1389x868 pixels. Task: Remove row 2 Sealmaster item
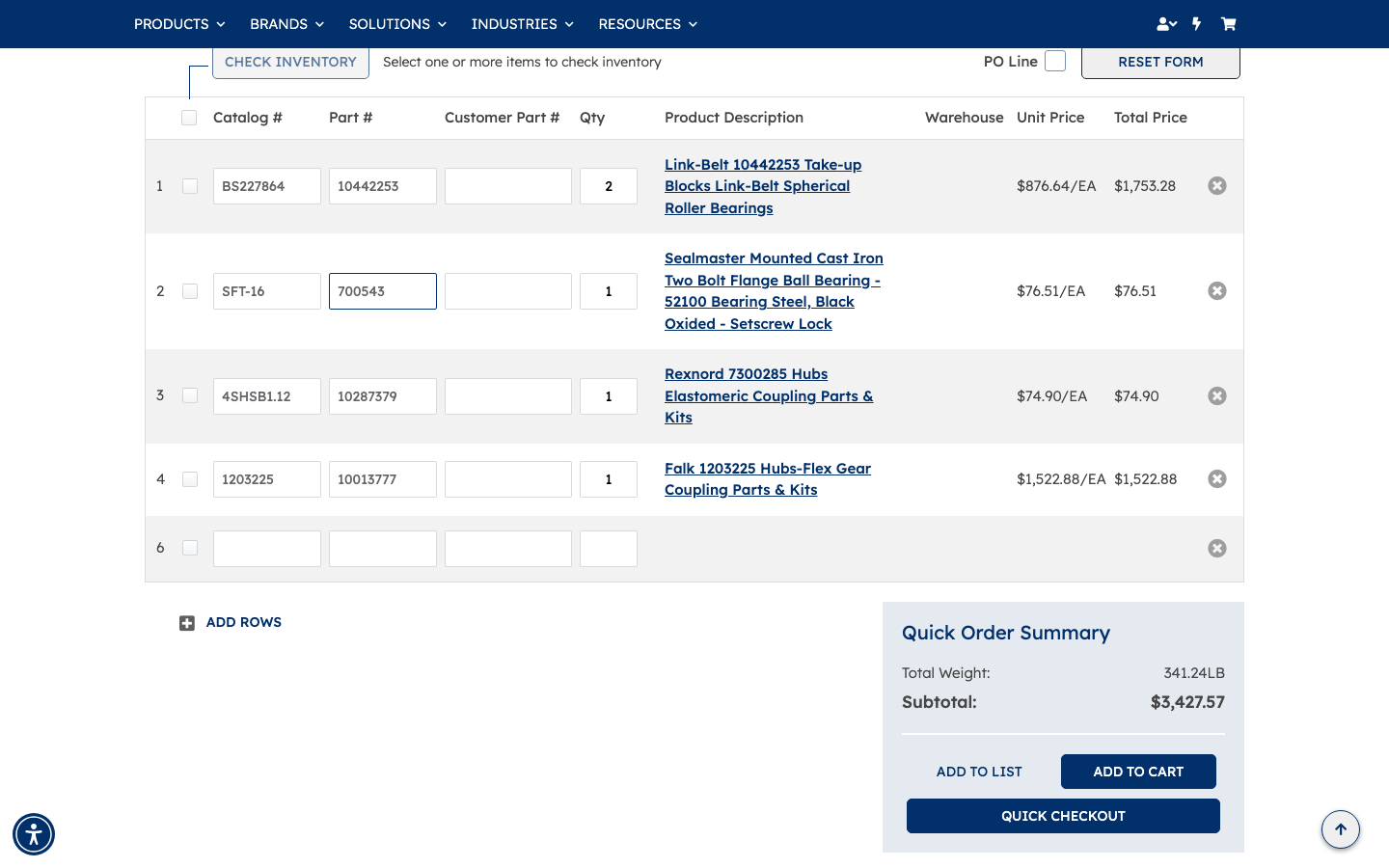(x=1217, y=290)
